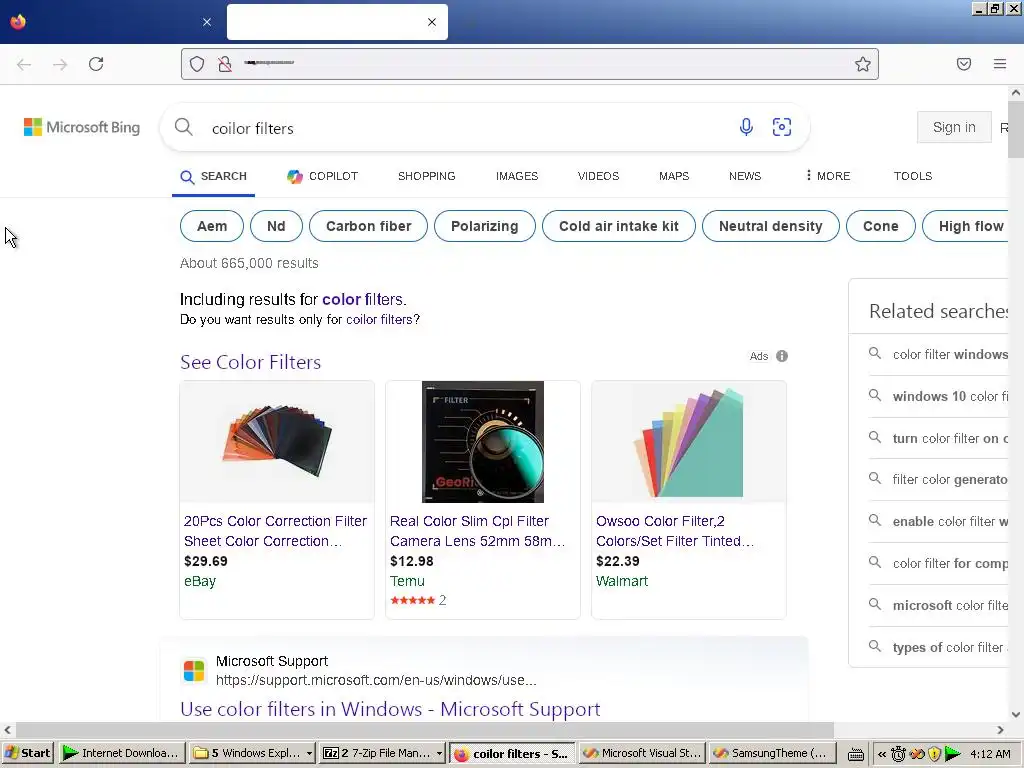Expand hidden tray icons chevron
The height and width of the screenshot is (768, 1024).
(x=882, y=754)
